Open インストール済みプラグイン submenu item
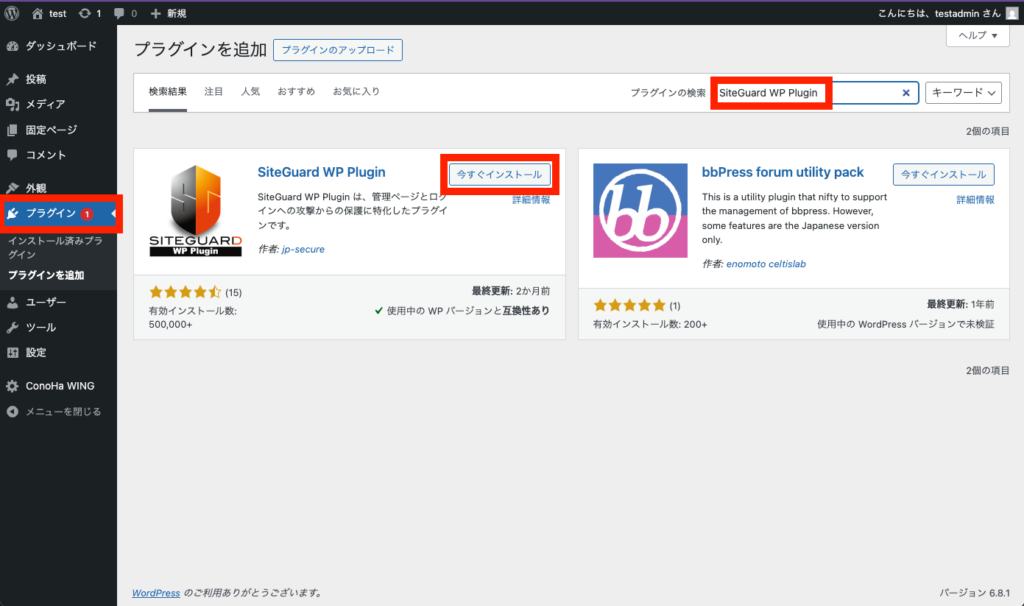This screenshot has height=606, width=1024. coord(56,247)
